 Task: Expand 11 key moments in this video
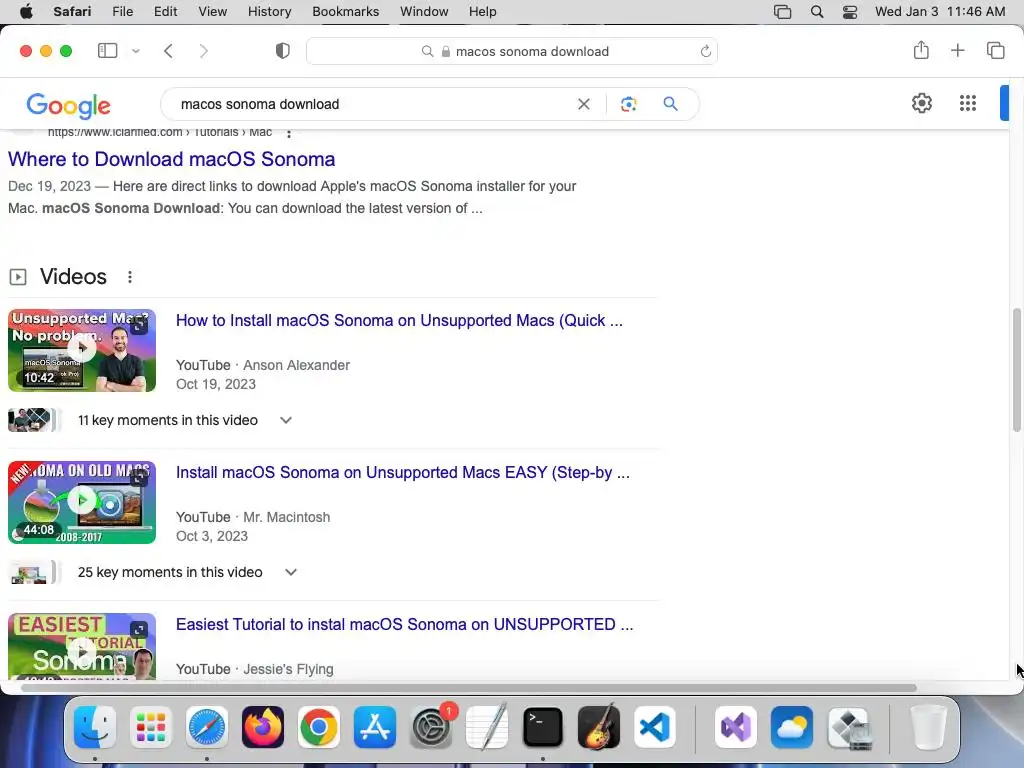coord(184,421)
